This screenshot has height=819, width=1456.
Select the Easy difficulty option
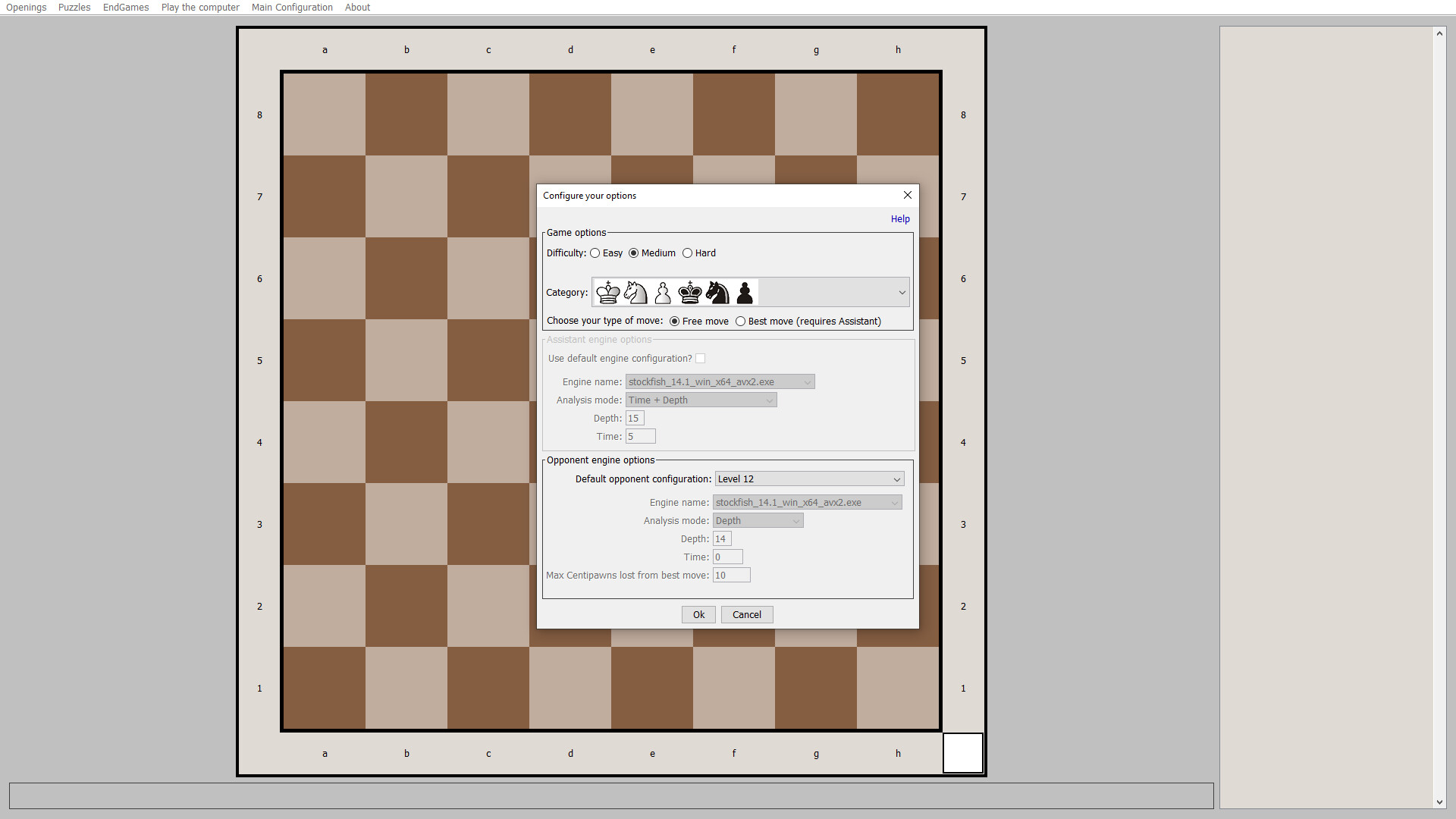(595, 253)
